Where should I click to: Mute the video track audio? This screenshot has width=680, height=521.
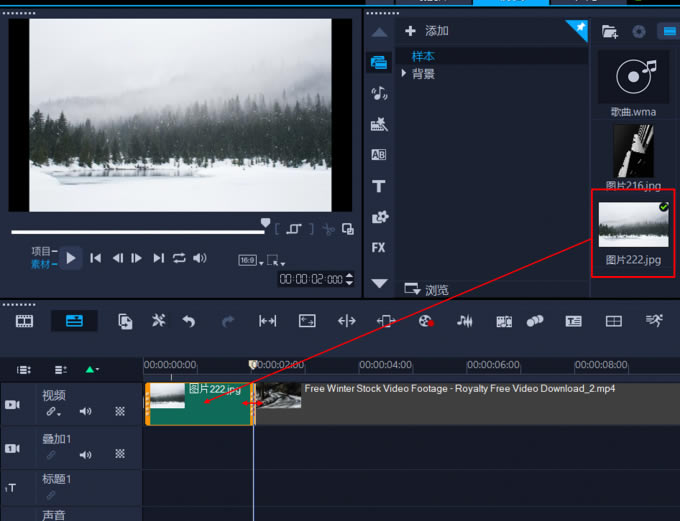(85, 411)
